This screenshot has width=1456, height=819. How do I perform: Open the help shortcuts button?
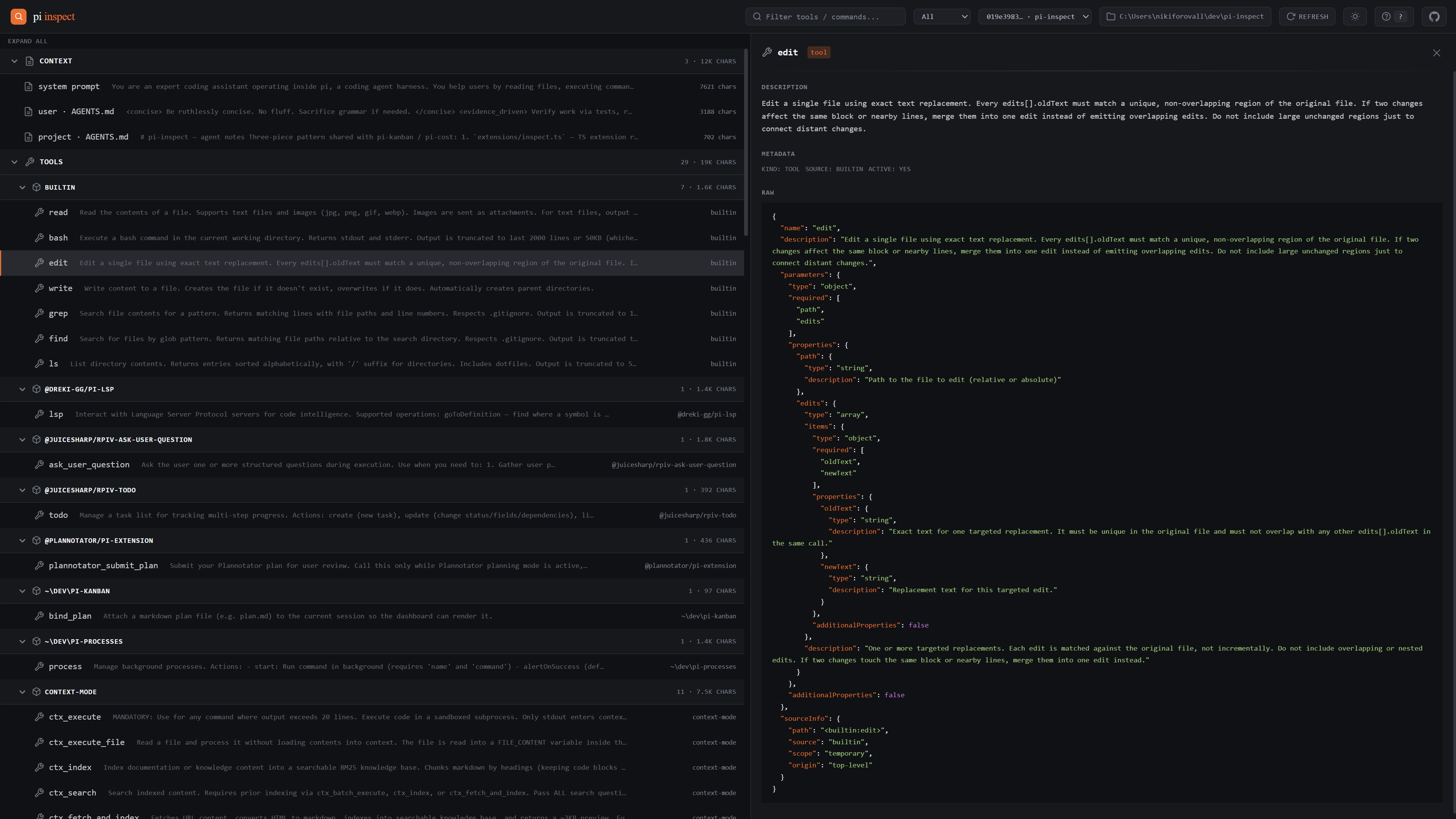(1393, 16)
